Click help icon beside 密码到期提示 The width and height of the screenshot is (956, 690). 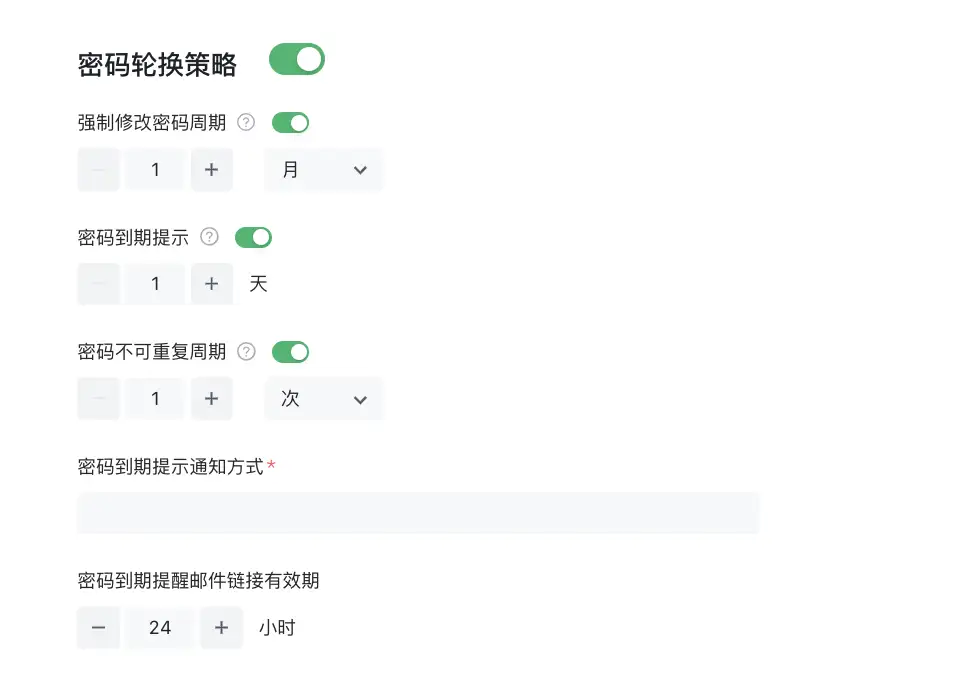click(209, 237)
